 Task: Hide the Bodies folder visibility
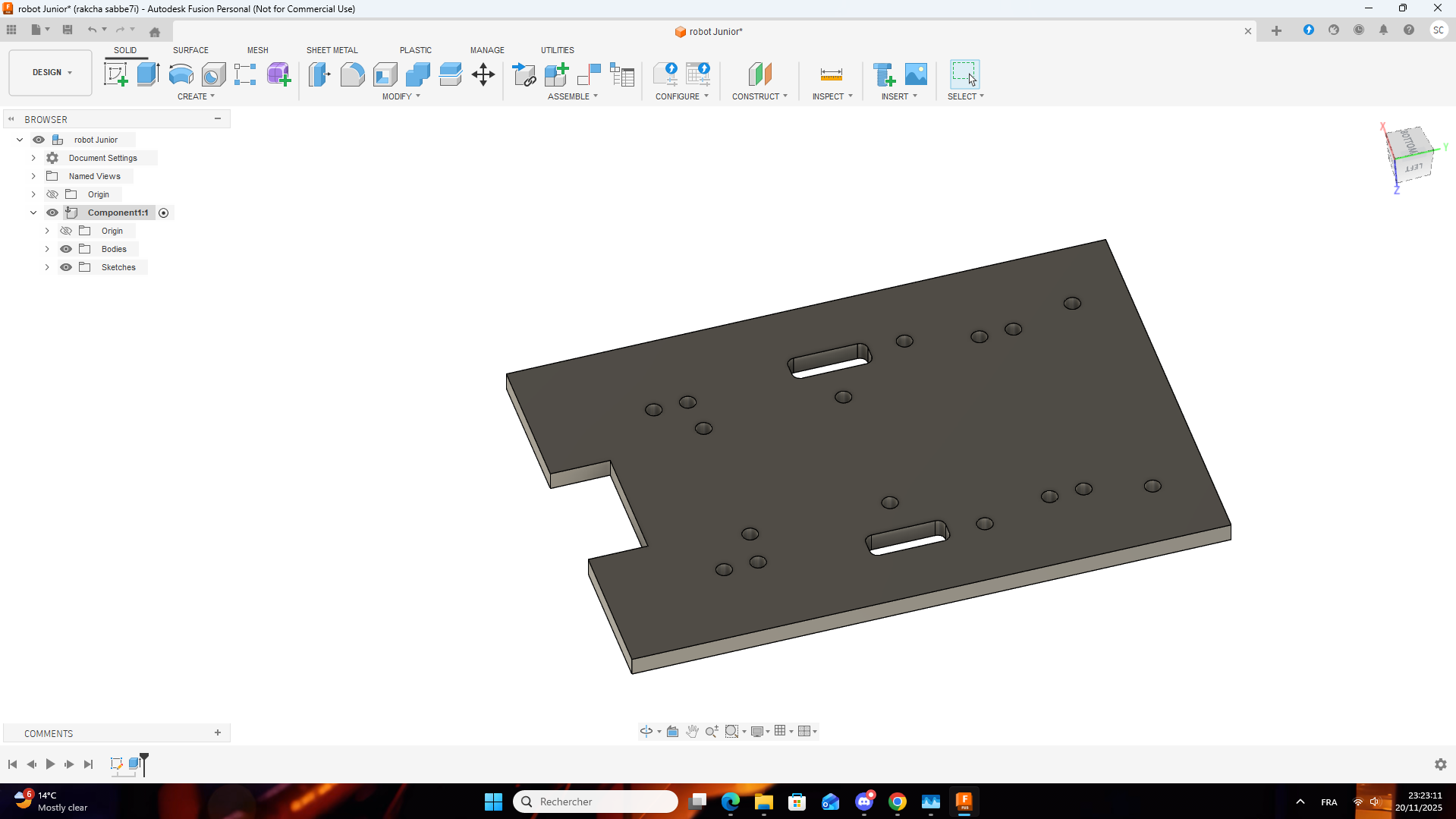pos(66,249)
